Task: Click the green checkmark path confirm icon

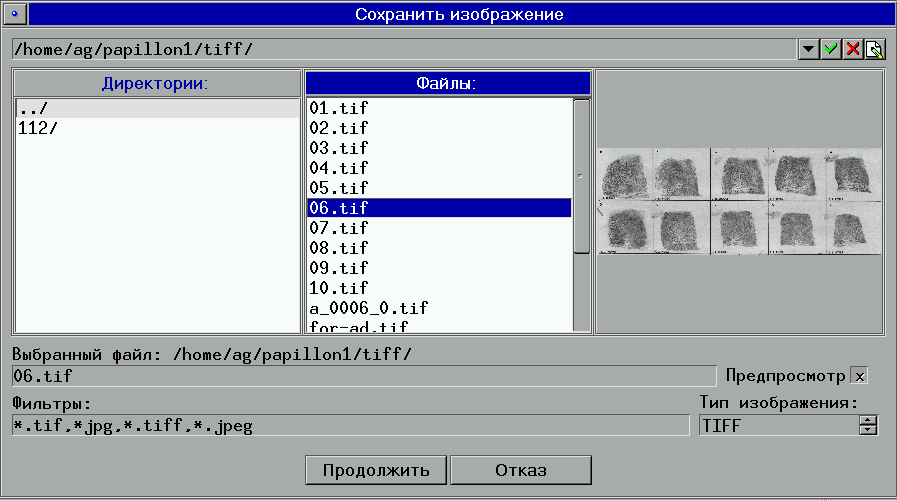Action: coord(831,49)
